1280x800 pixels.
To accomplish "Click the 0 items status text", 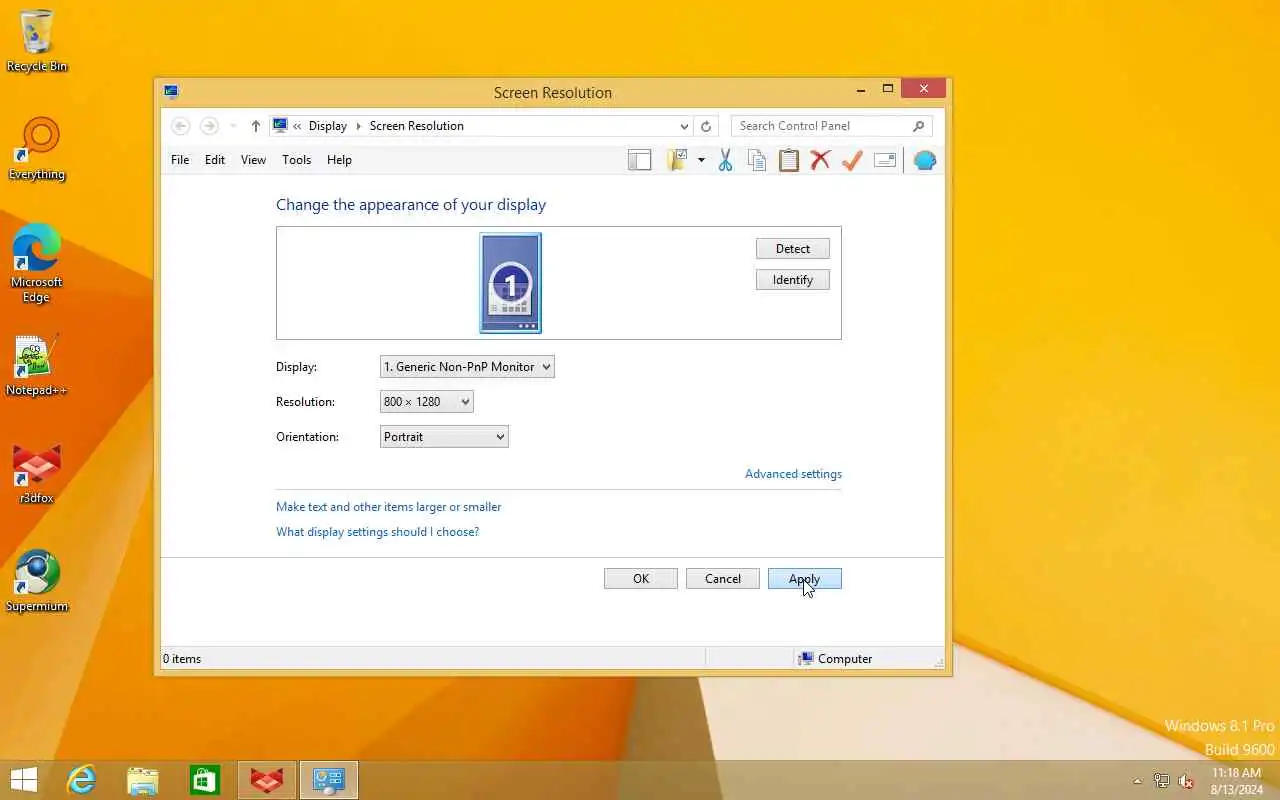I will pos(182,659).
